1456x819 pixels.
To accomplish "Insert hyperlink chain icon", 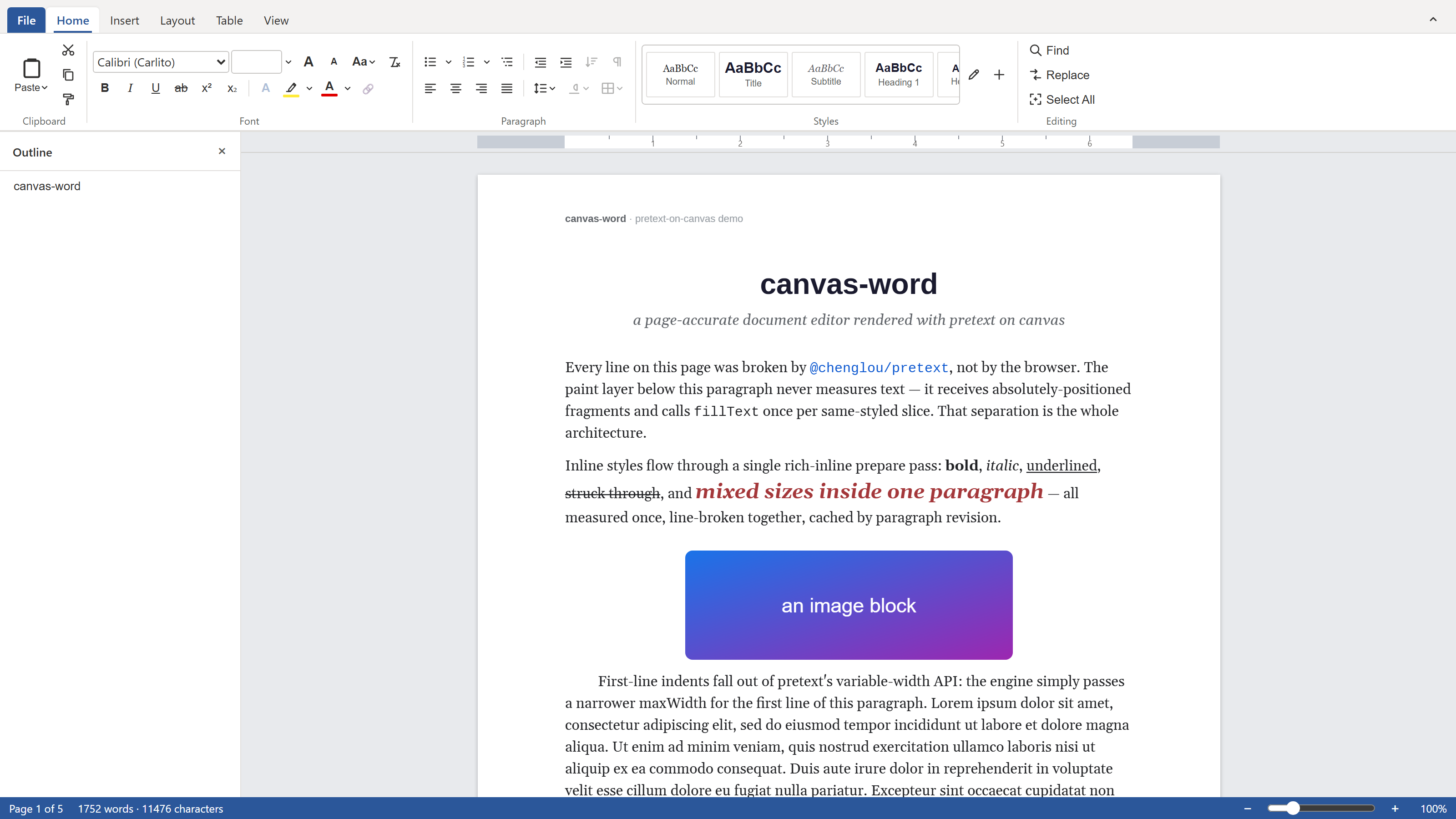I will (x=368, y=88).
